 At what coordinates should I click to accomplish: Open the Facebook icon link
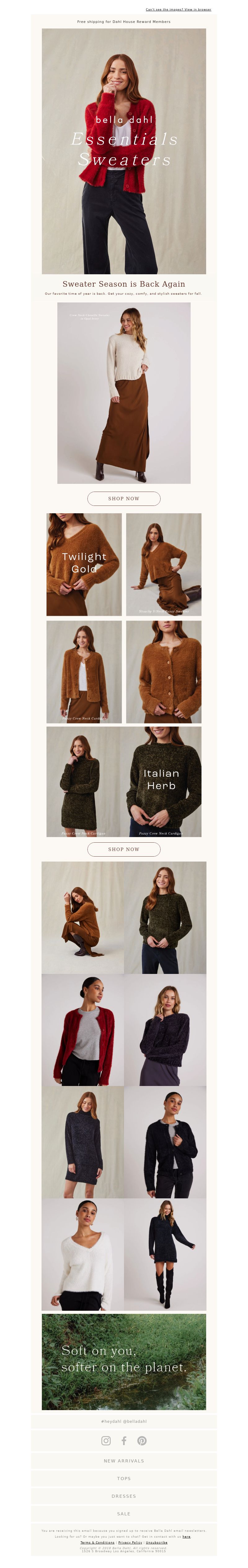coord(124,1440)
